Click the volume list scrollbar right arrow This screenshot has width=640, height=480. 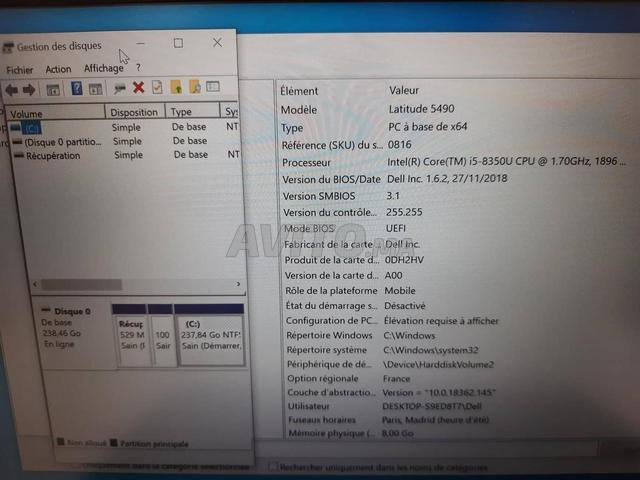pyautogui.click(x=238, y=284)
